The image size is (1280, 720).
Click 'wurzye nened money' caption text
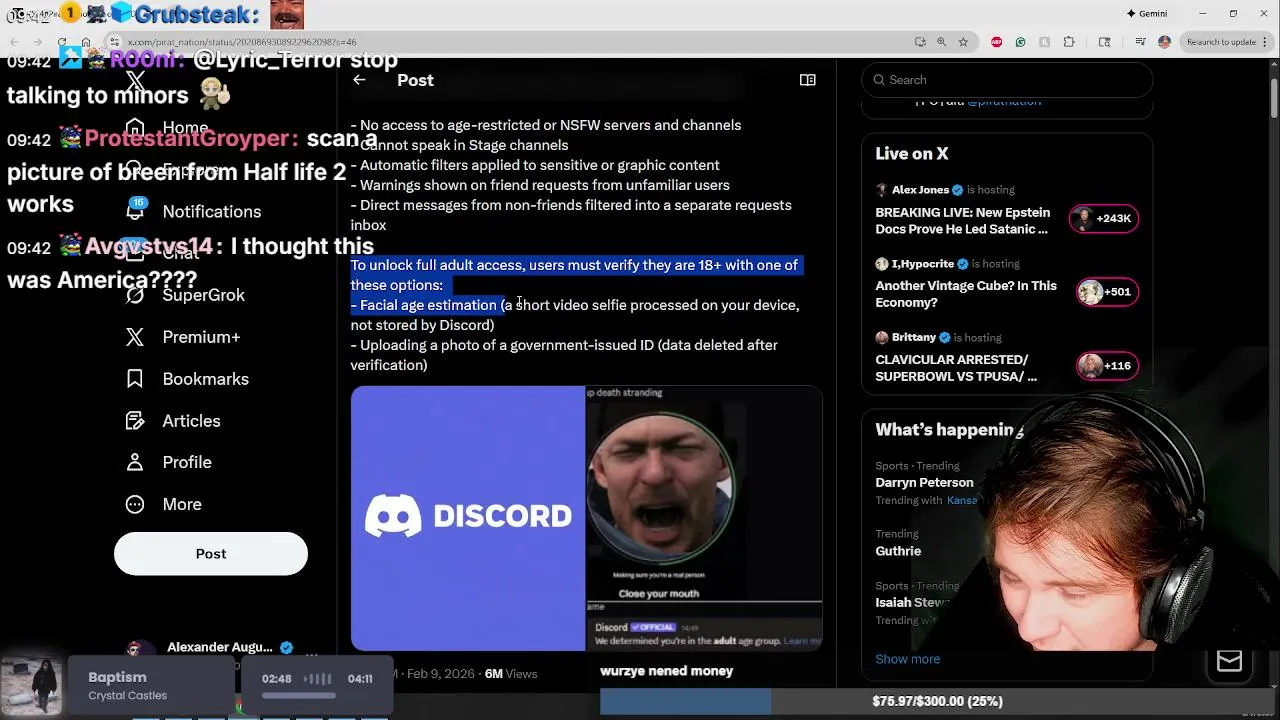pyautogui.click(x=666, y=671)
